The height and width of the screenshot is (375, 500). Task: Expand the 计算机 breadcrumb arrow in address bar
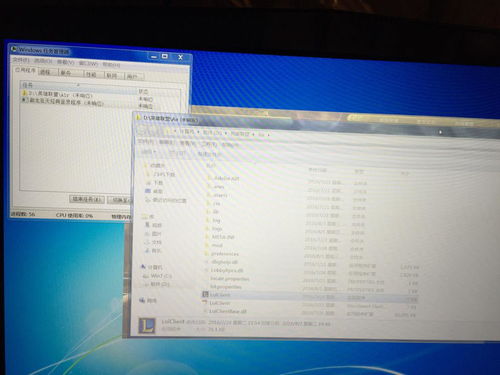(198, 132)
